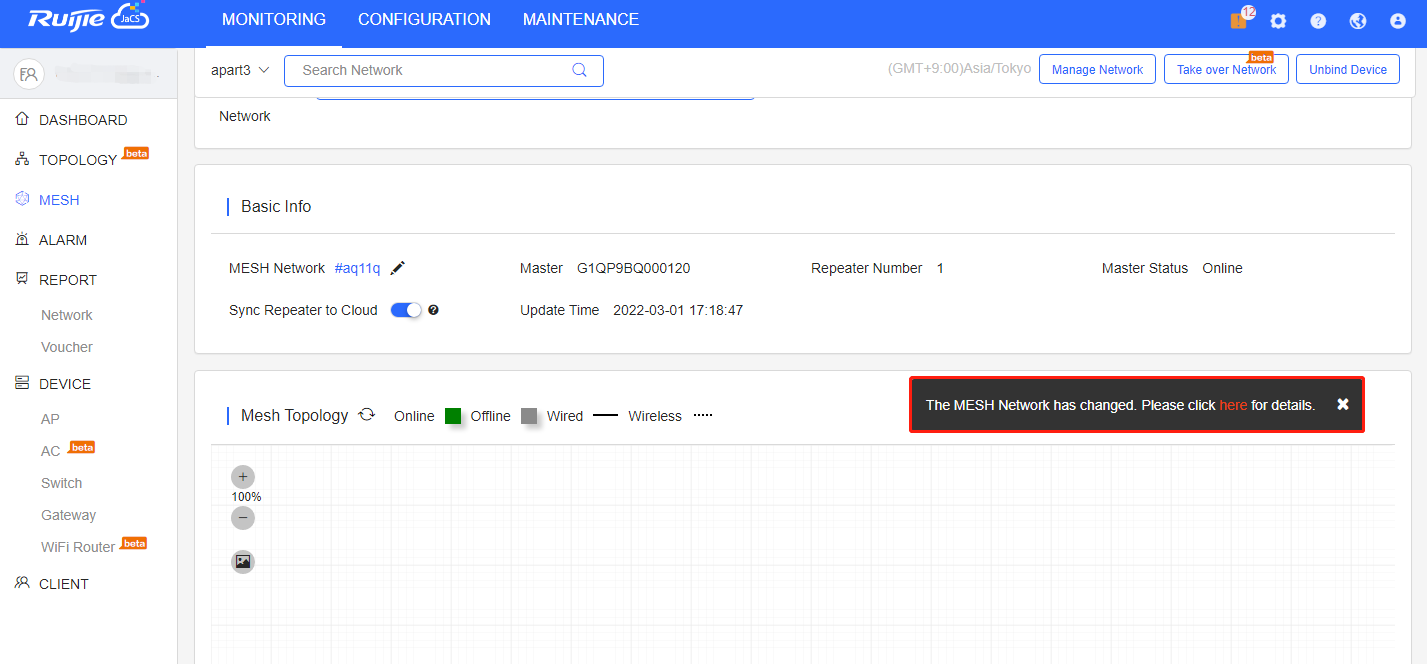
Task: Click the topology background image icon
Action: tap(243, 562)
